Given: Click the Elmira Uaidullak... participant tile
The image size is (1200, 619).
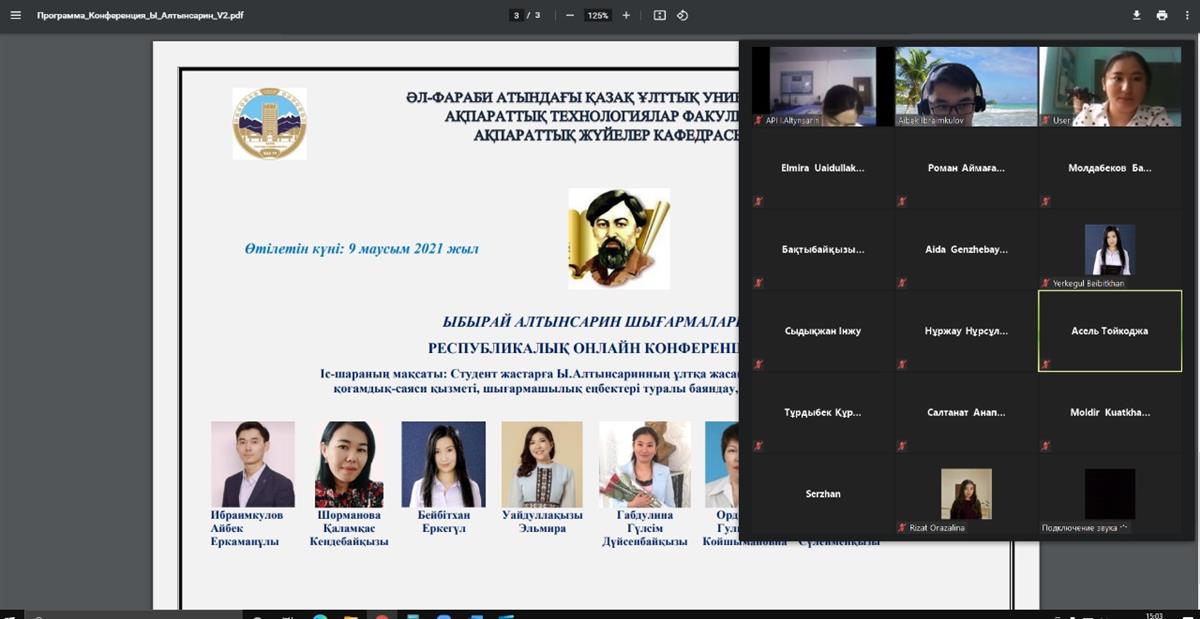Looking at the screenshot, I should pos(822,168).
